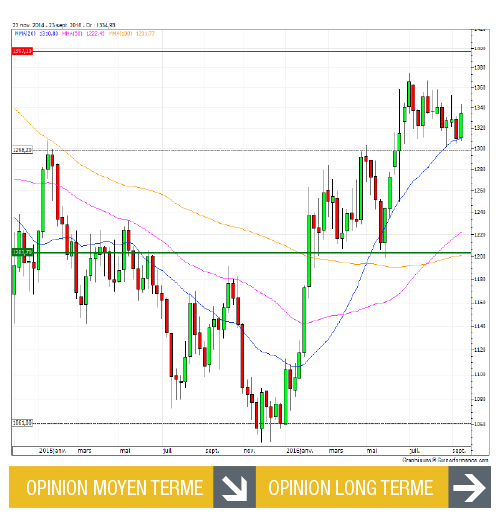Click the MMA(100) orange legend entry

coord(131,34)
